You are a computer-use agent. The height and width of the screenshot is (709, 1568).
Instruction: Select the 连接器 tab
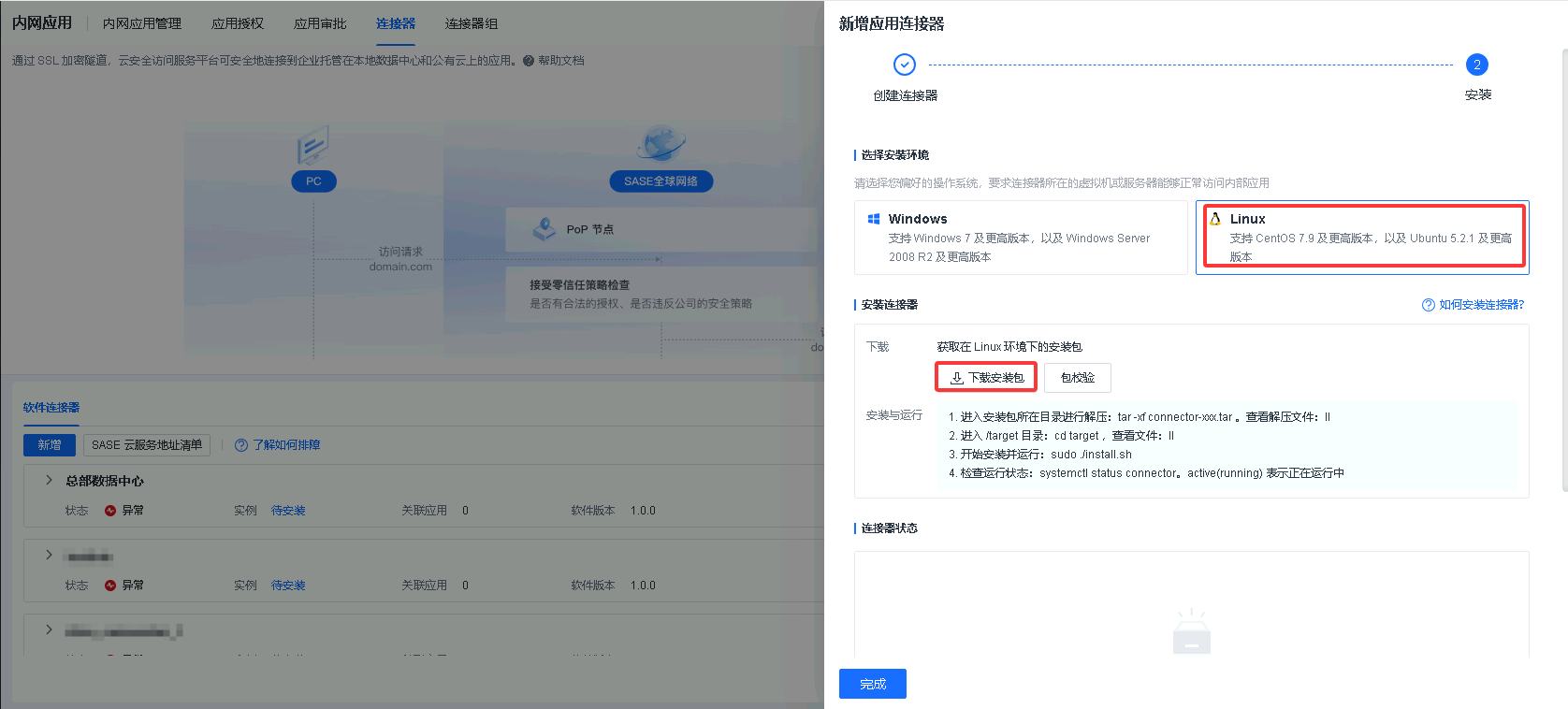pyautogui.click(x=396, y=23)
